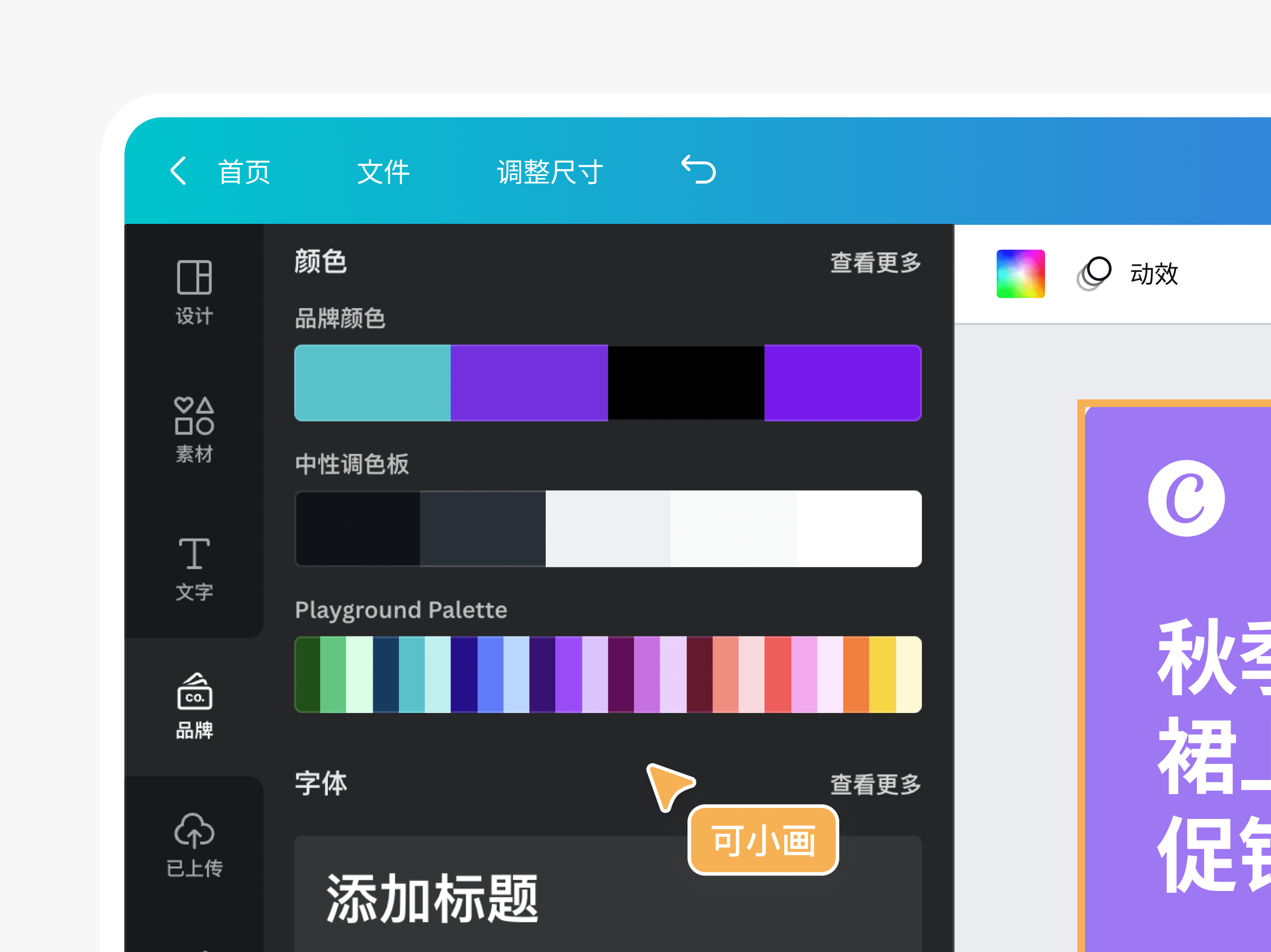The image size is (1271, 952).
Task: Open 调整尺寸 resize option
Action: [x=550, y=172]
